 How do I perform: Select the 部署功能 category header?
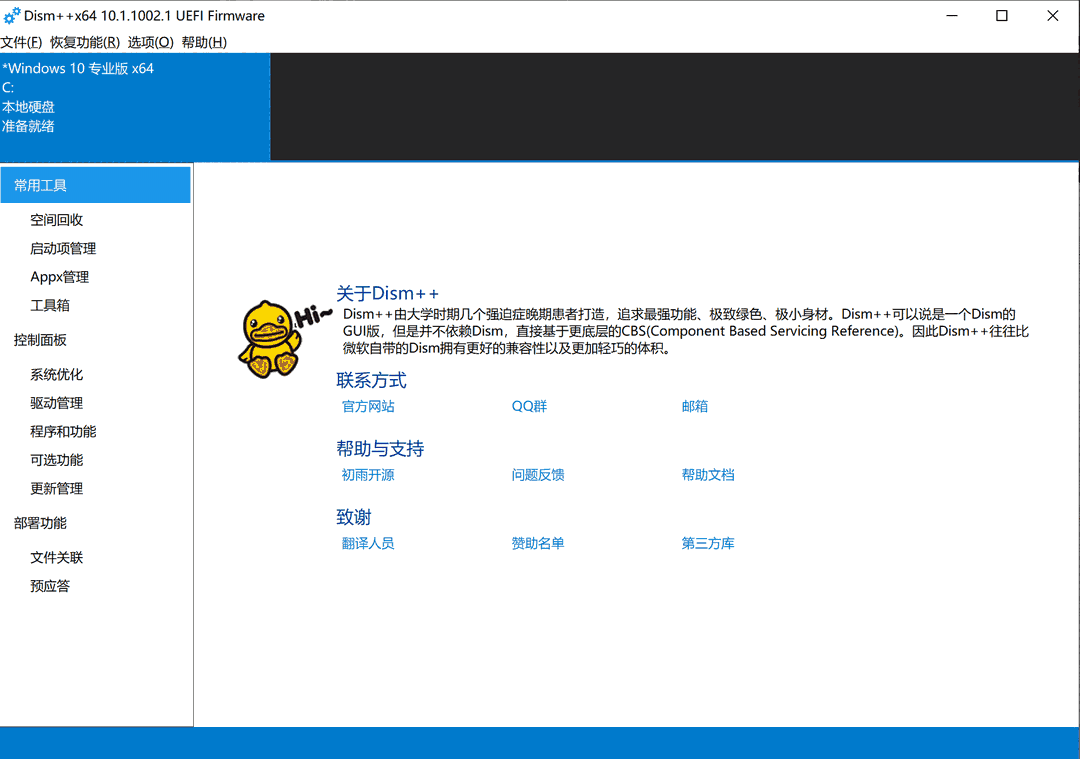[x=40, y=523]
